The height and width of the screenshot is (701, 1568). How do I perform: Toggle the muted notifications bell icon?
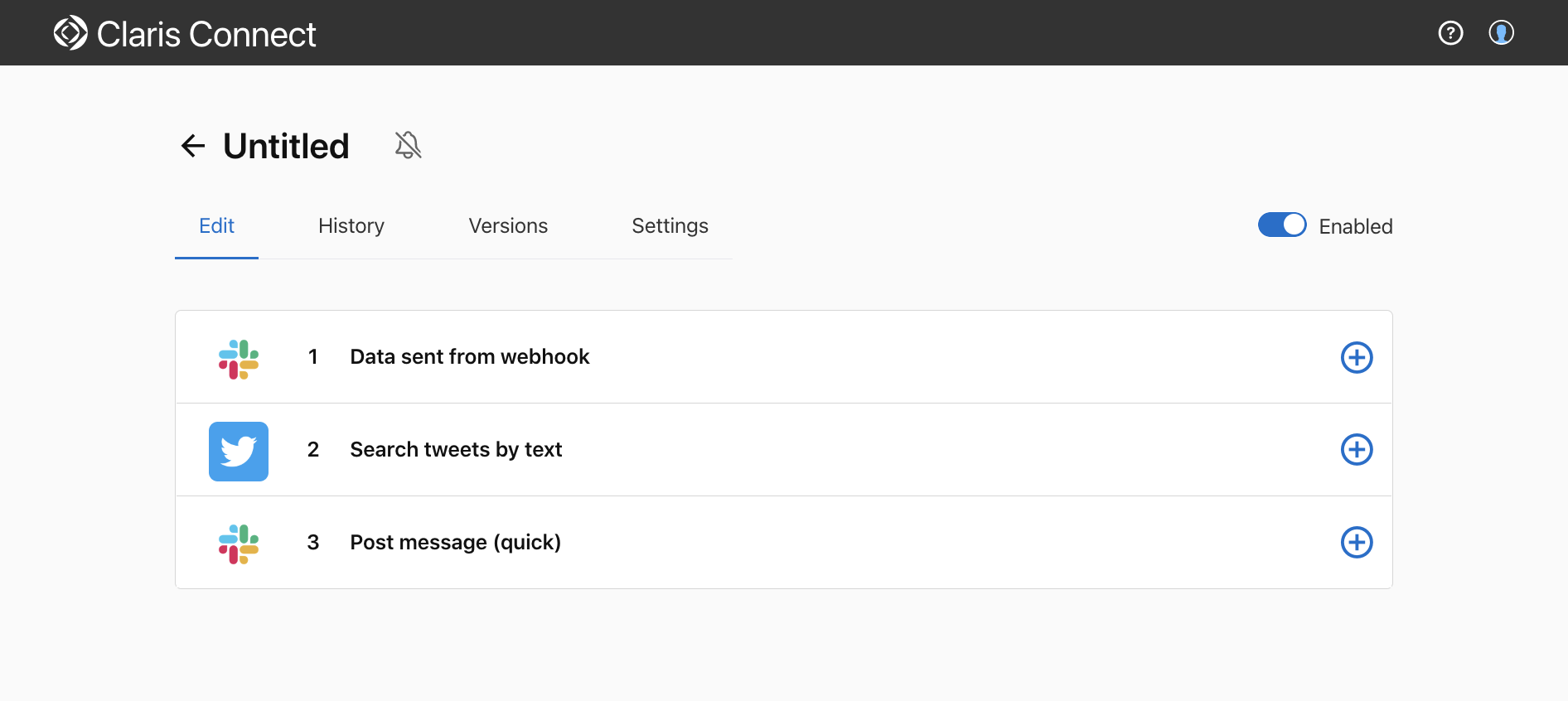[408, 146]
